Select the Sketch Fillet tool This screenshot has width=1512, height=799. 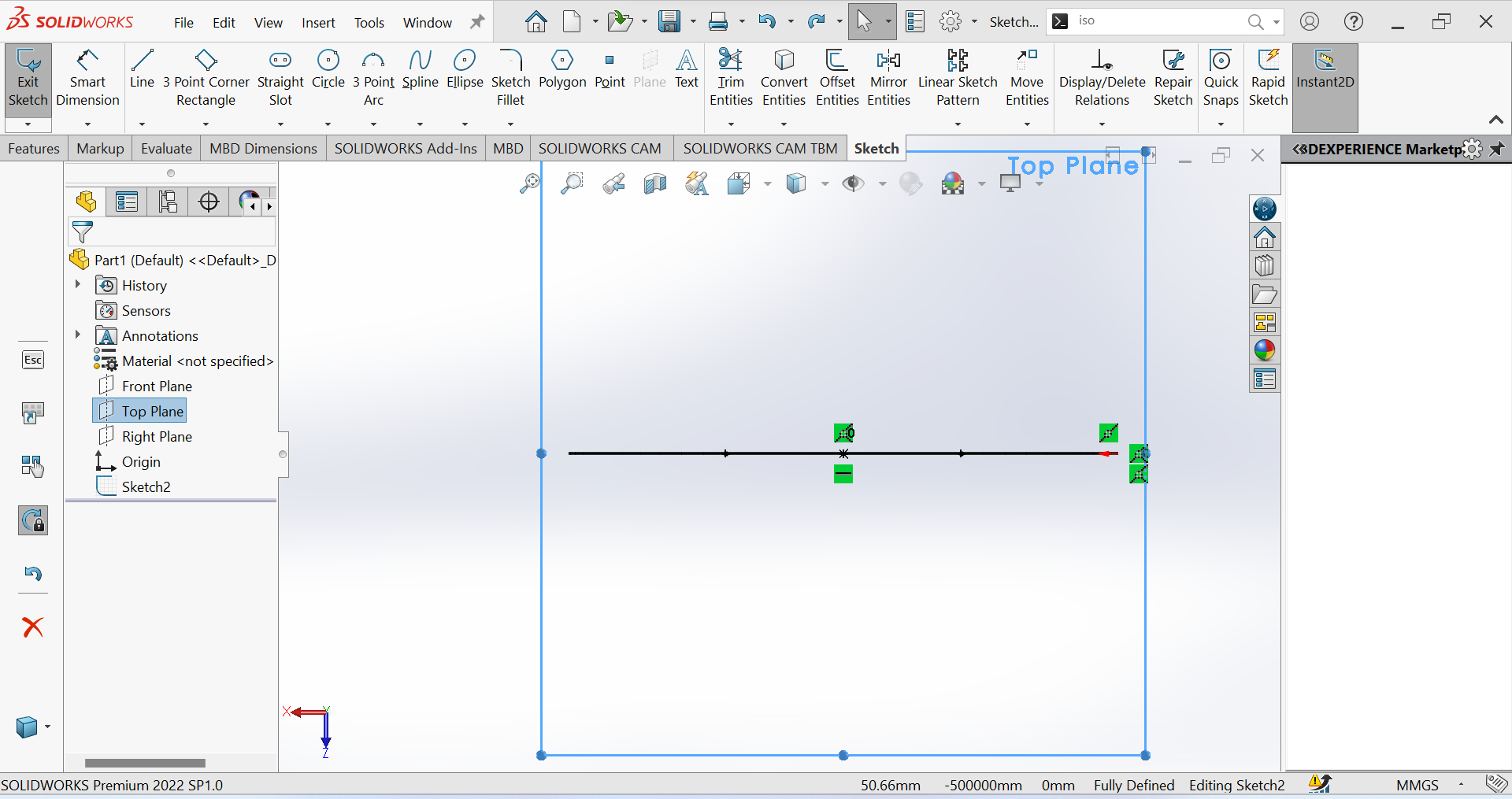[510, 79]
